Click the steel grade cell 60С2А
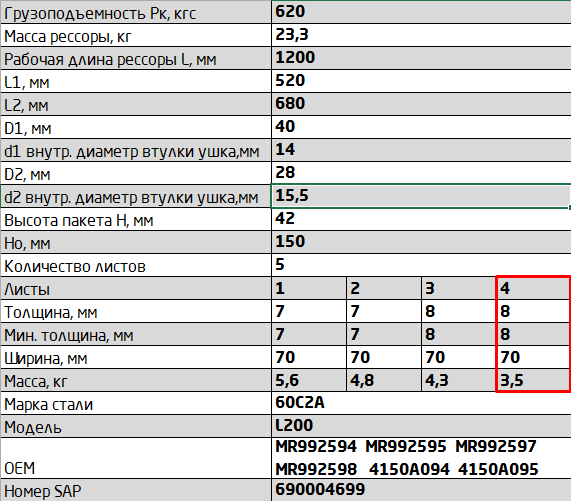Image resolution: width=571 pixels, height=501 pixels. tap(421, 403)
